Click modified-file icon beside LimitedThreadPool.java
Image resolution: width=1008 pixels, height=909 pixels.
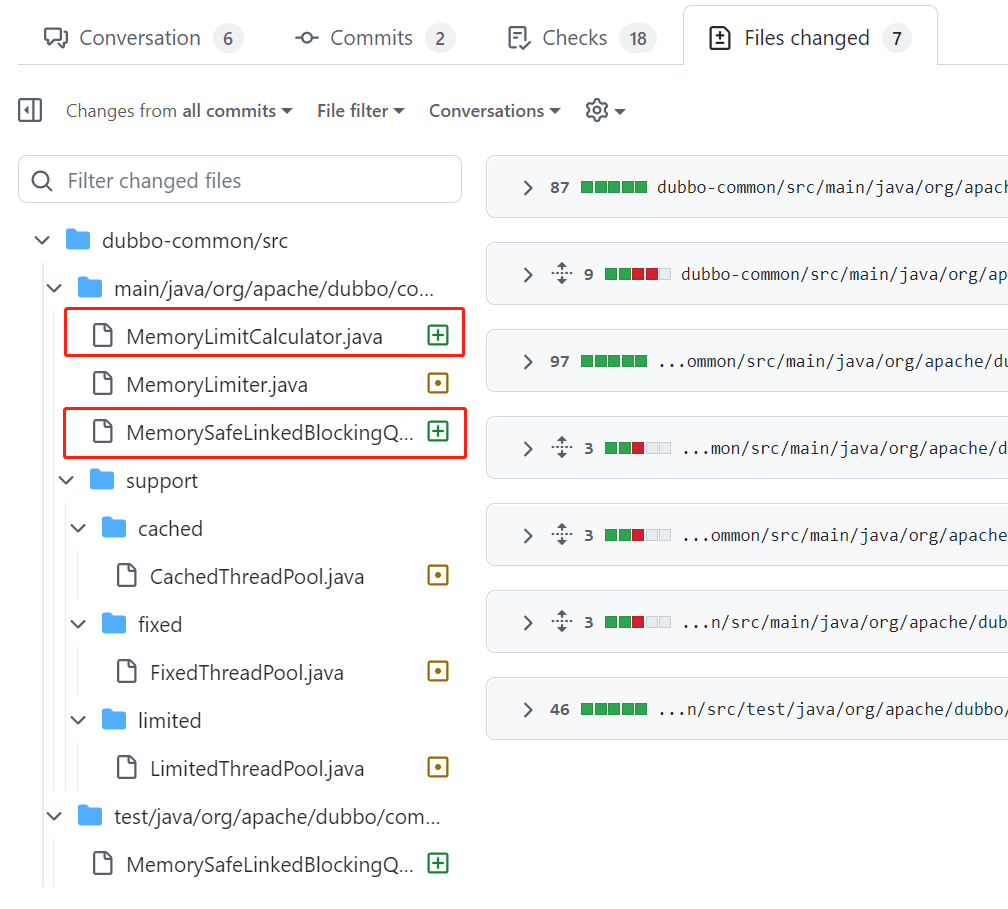[438, 767]
